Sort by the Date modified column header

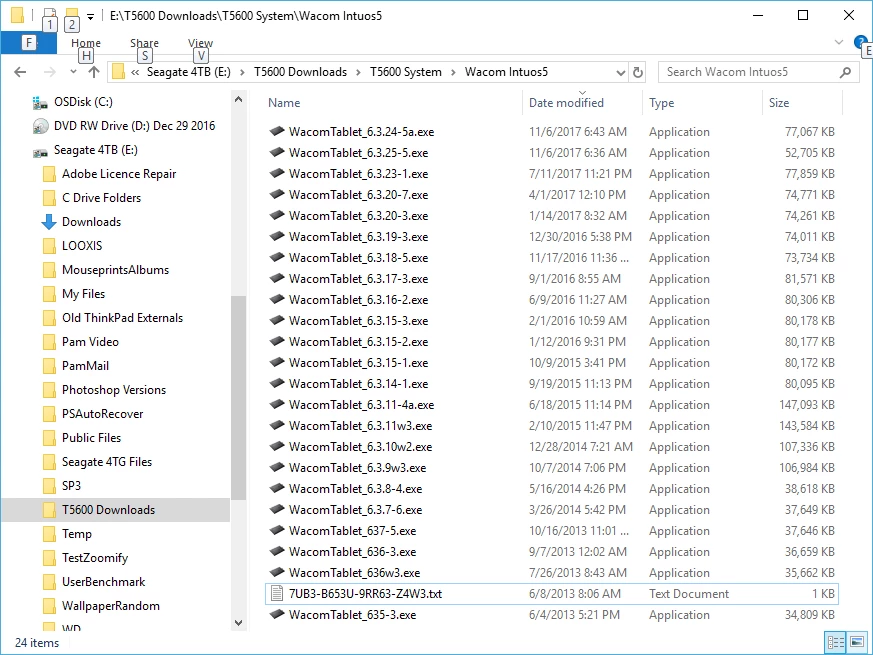click(x=566, y=102)
